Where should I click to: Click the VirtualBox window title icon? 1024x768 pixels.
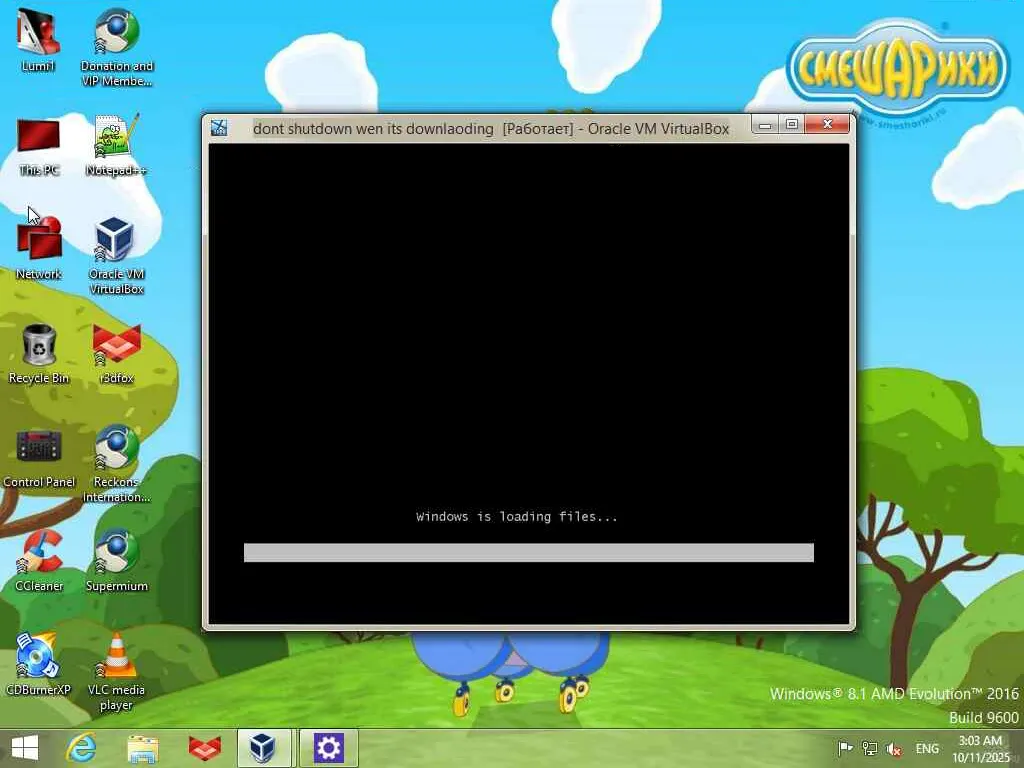coord(219,128)
